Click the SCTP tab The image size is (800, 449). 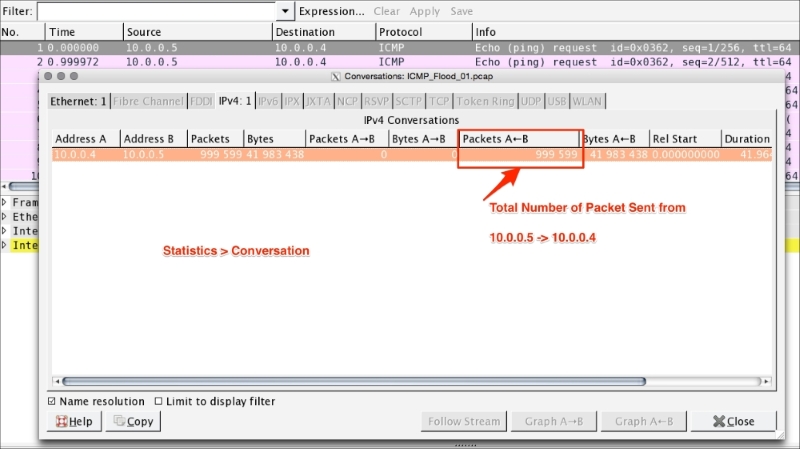pyautogui.click(x=408, y=101)
